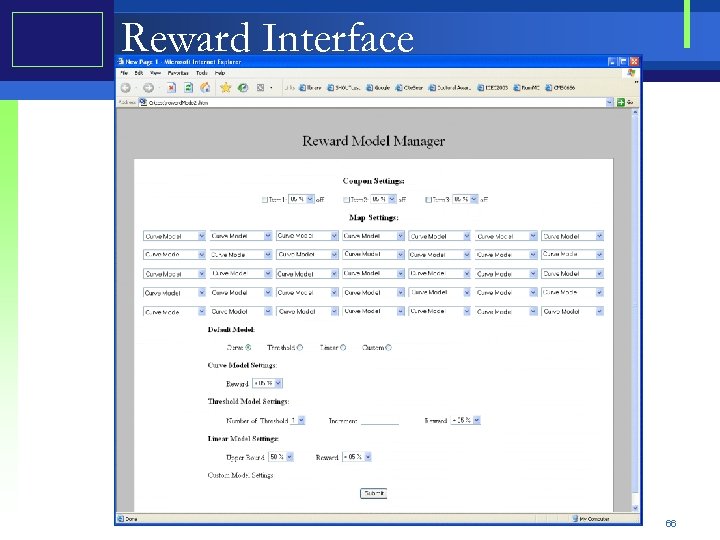The width and height of the screenshot is (720, 540).
Task: Click the "Default Model:" label
Action: (231, 330)
